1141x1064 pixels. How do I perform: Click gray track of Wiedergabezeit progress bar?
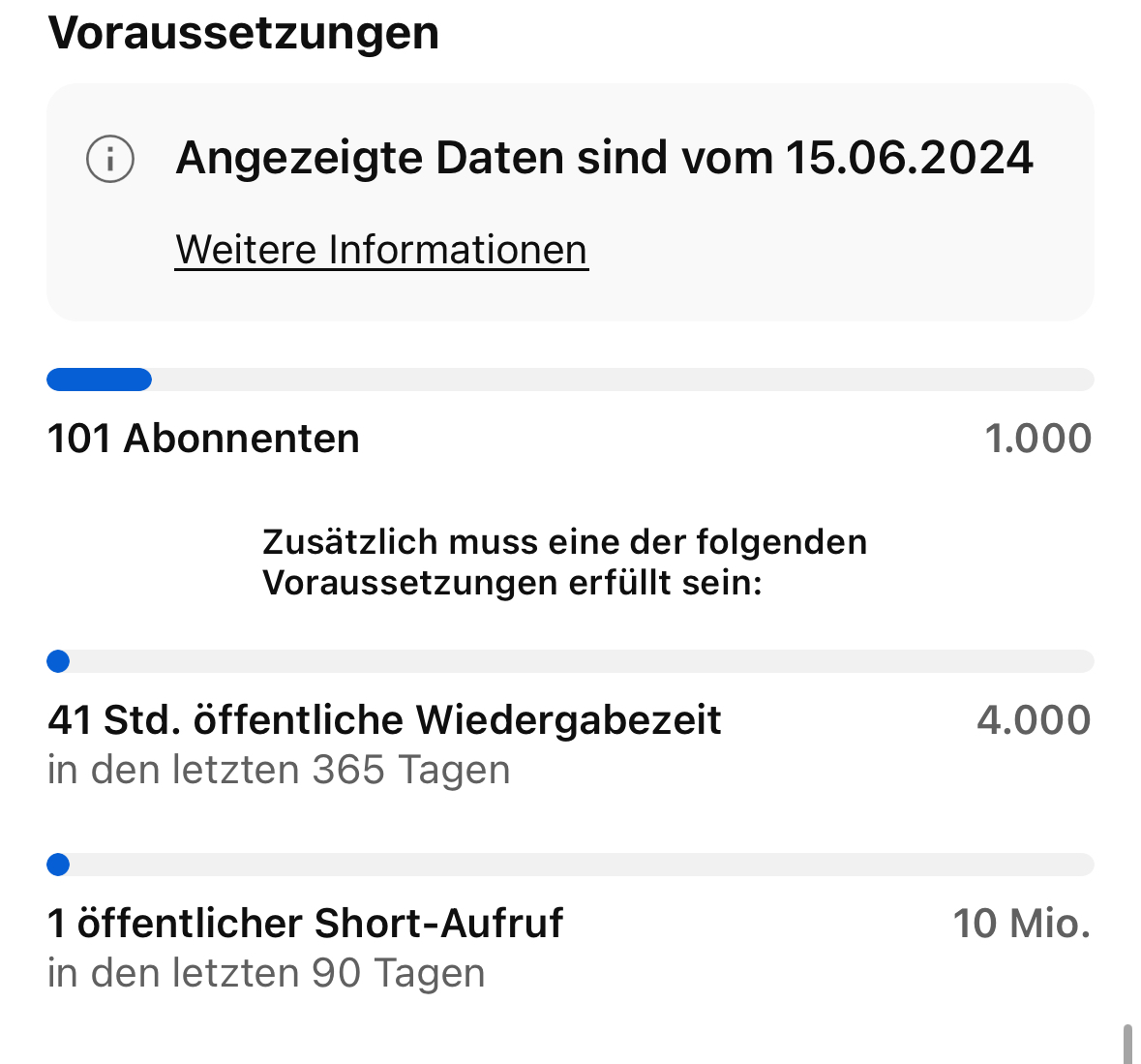(x=581, y=661)
